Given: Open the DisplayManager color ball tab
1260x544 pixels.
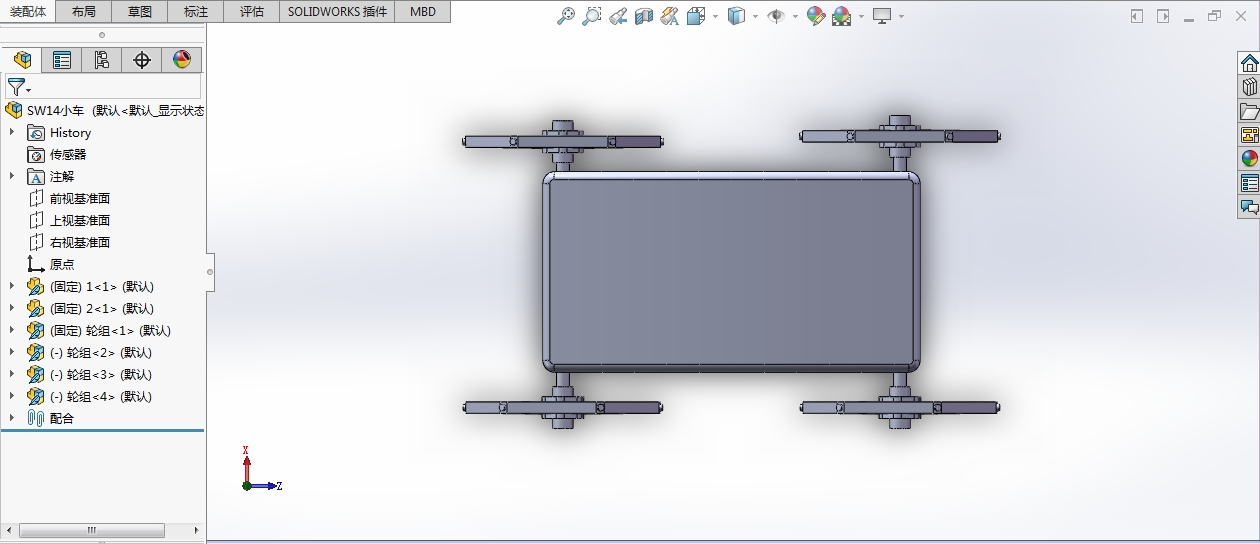Looking at the screenshot, I should pyautogui.click(x=181, y=60).
